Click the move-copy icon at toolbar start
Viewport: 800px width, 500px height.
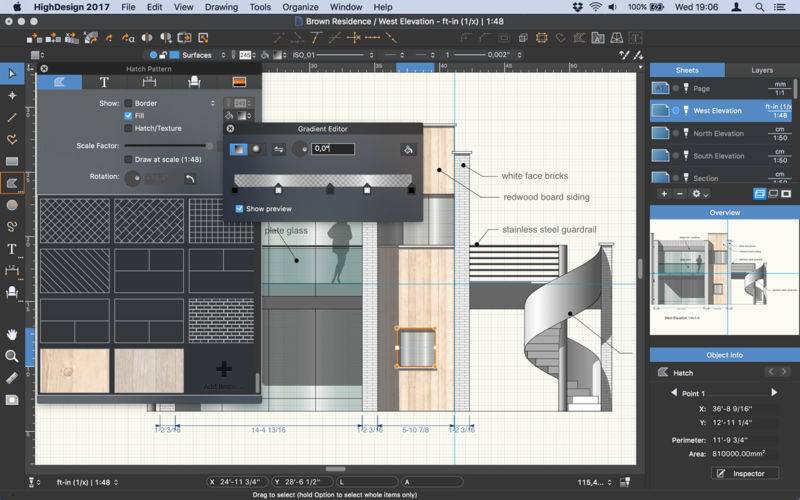point(34,38)
